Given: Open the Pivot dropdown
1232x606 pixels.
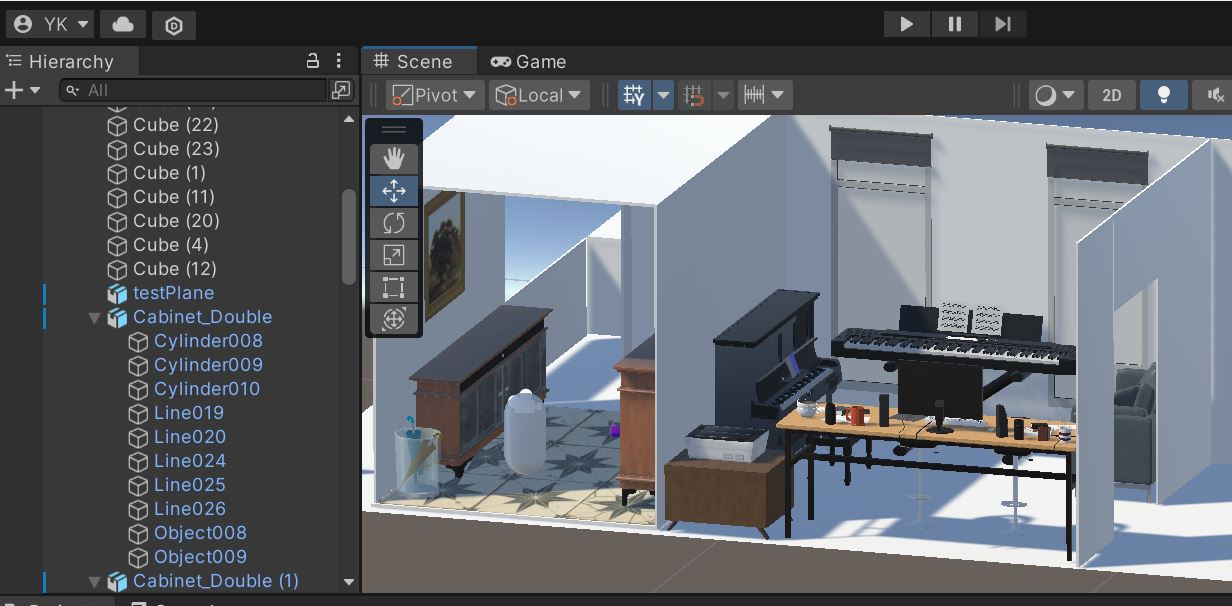Looking at the screenshot, I should 433,94.
